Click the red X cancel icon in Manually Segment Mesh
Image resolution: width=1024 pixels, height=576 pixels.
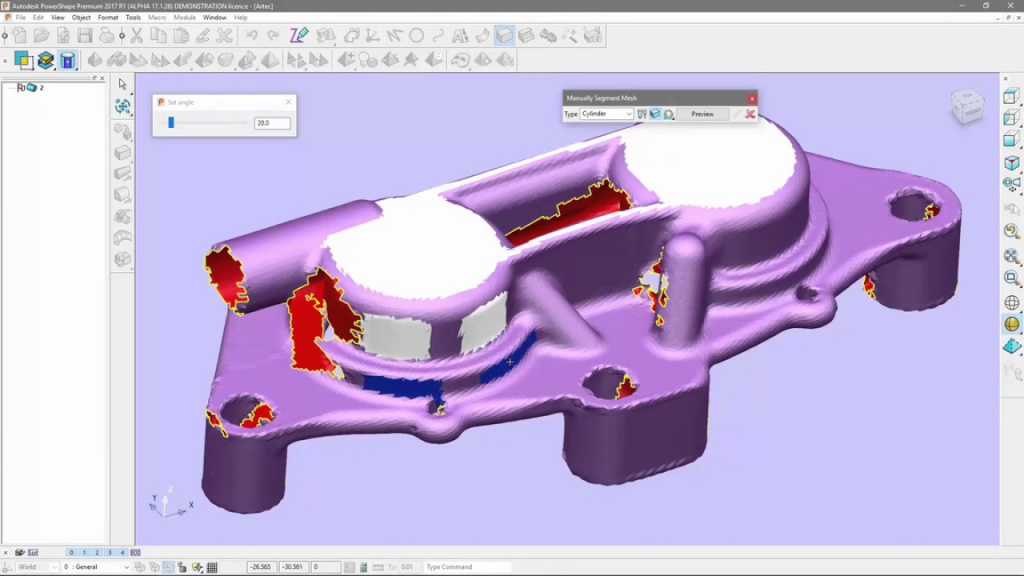pyautogui.click(x=750, y=114)
